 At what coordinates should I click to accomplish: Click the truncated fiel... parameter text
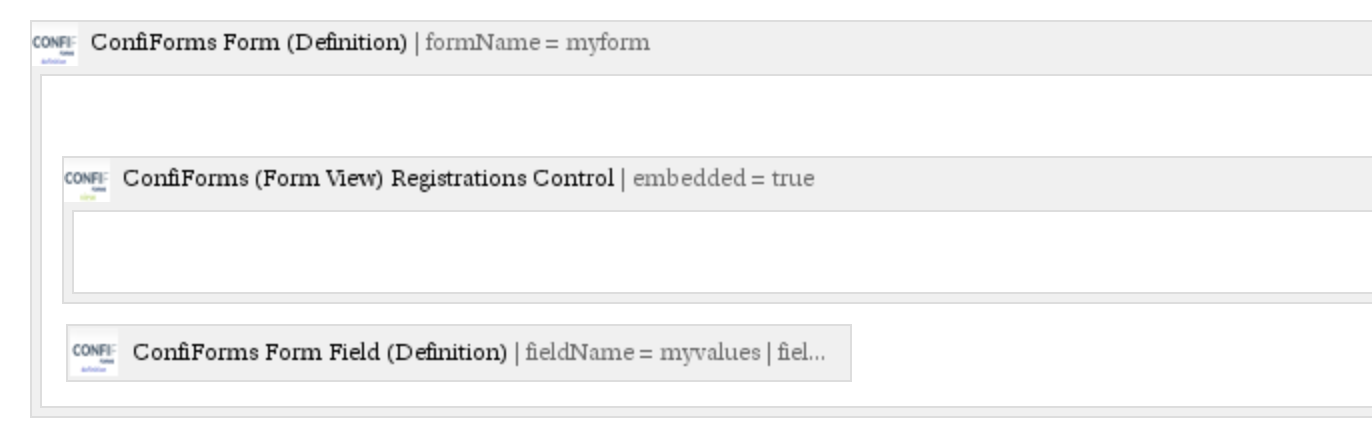(x=801, y=352)
